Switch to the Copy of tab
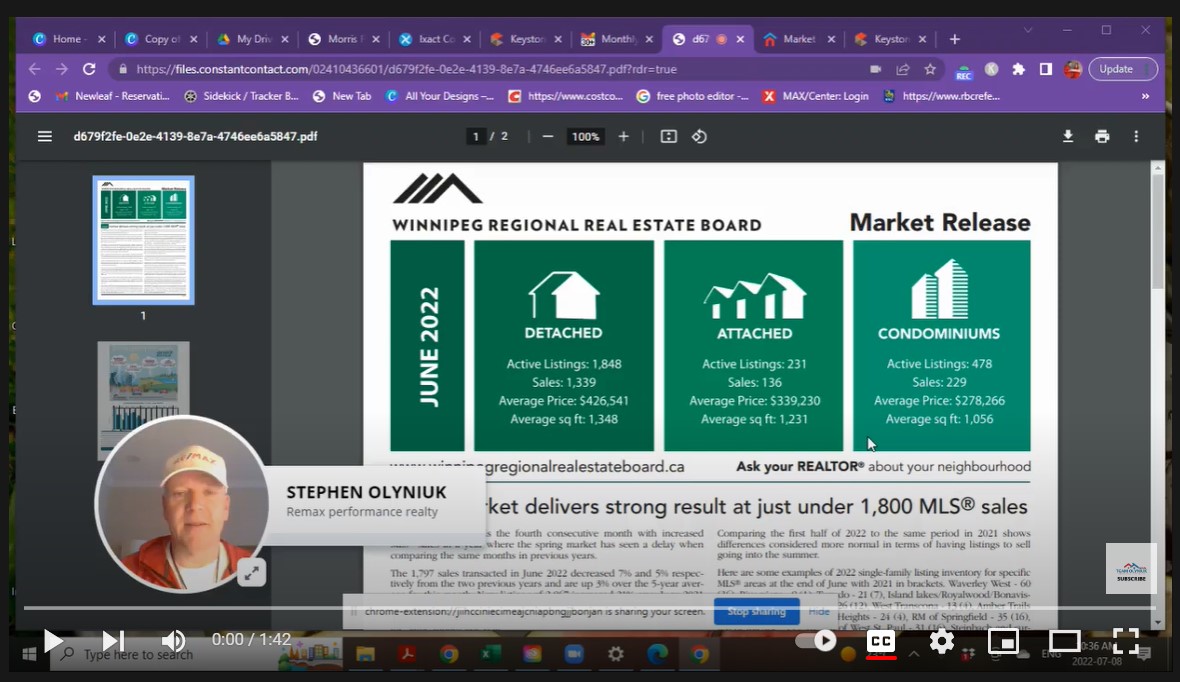The image size is (1180, 682). coord(161,39)
